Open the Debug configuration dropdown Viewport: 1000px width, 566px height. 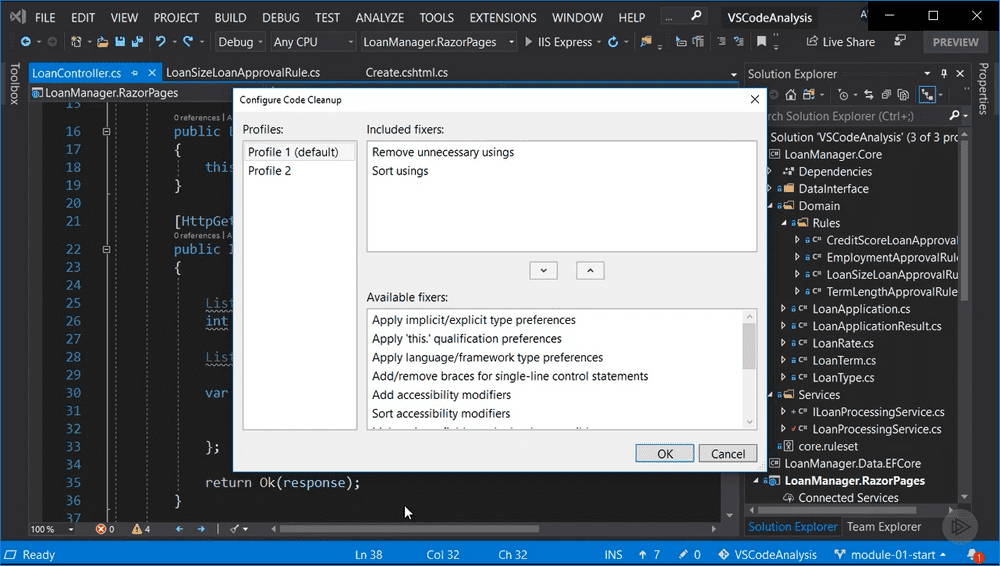pyautogui.click(x=240, y=42)
